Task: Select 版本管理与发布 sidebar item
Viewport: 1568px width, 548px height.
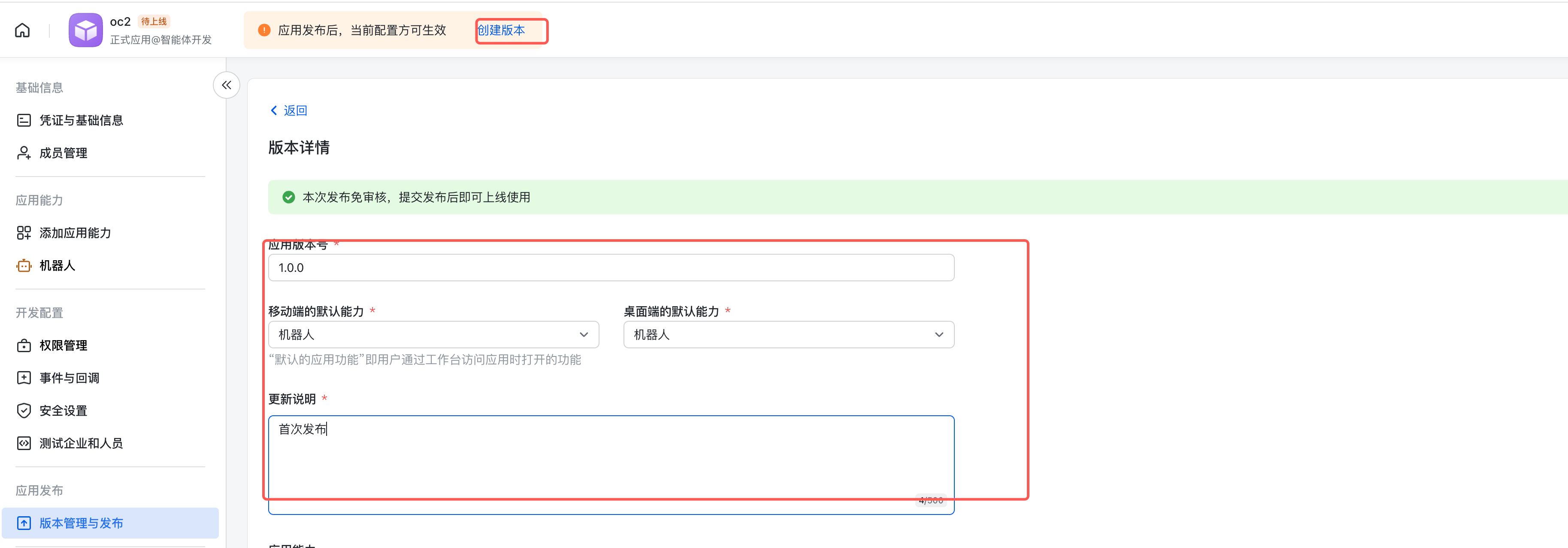Action: point(82,523)
